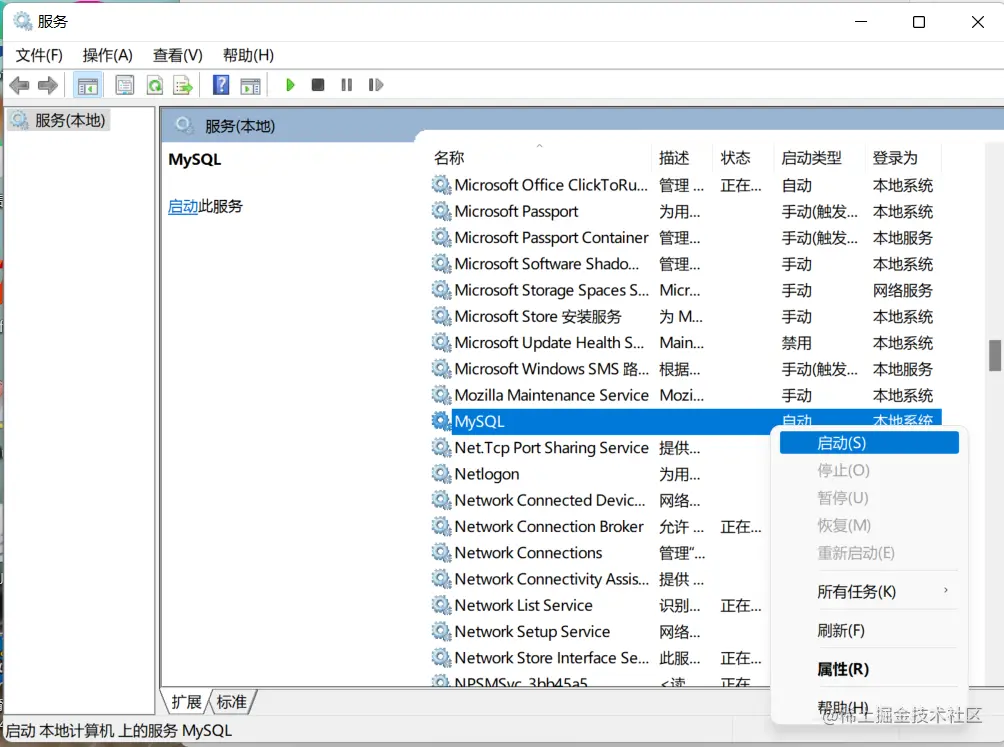
Task: Click the Forward arrow toolbar icon
Action: [48, 85]
